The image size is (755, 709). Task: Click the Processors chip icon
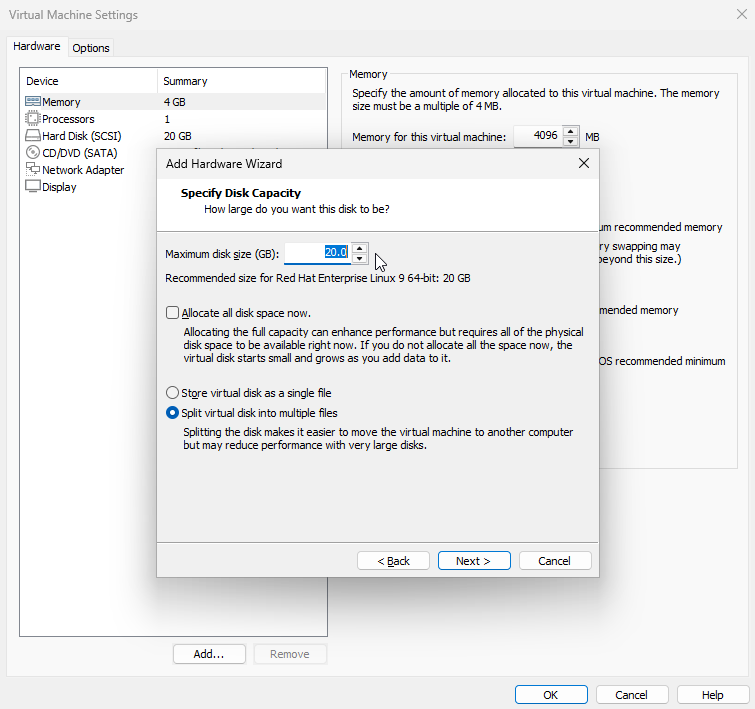click(32, 119)
